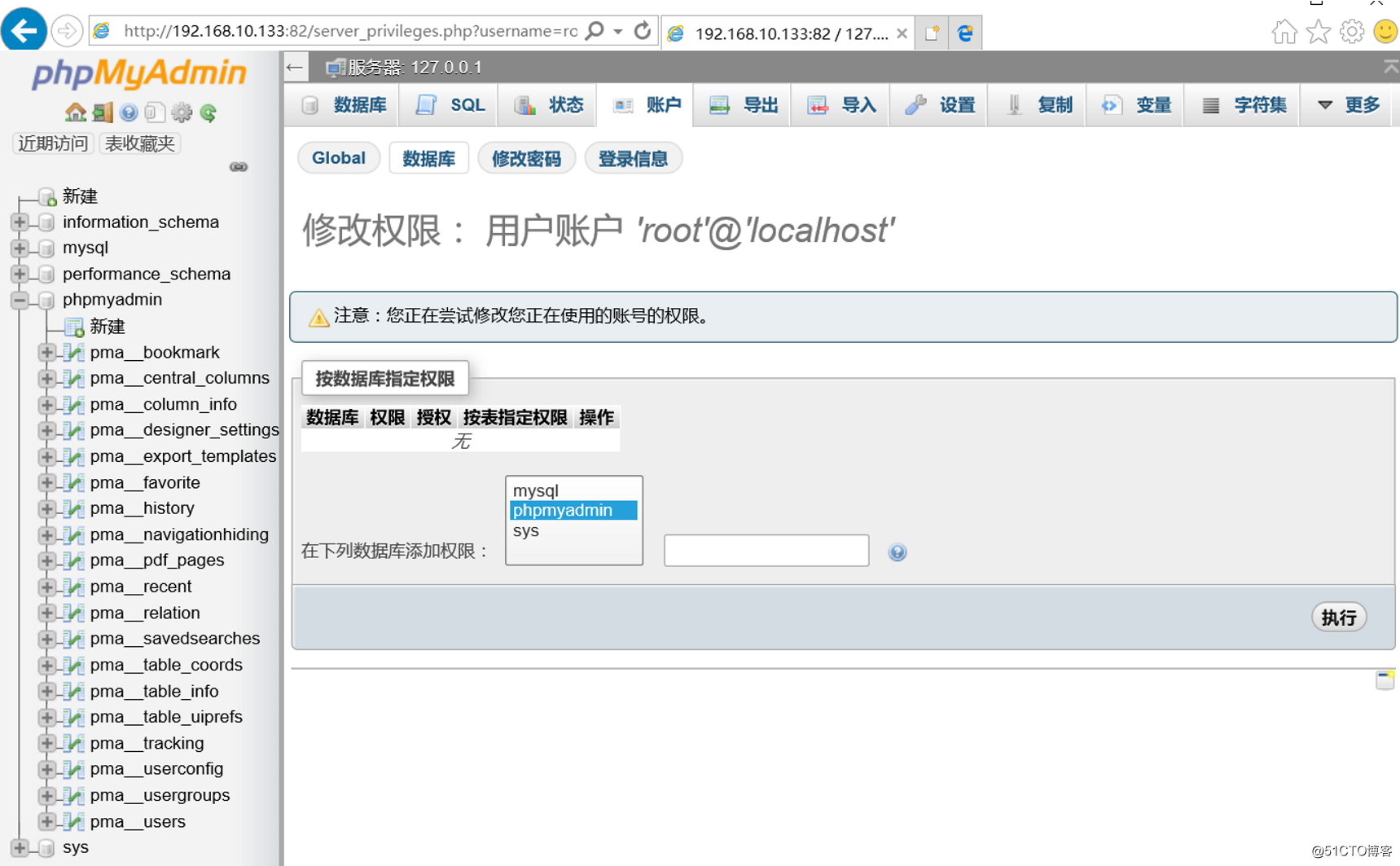Screen dimensions: 1400x866
Task: Expand mysql database node
Action: click(20, 248)
